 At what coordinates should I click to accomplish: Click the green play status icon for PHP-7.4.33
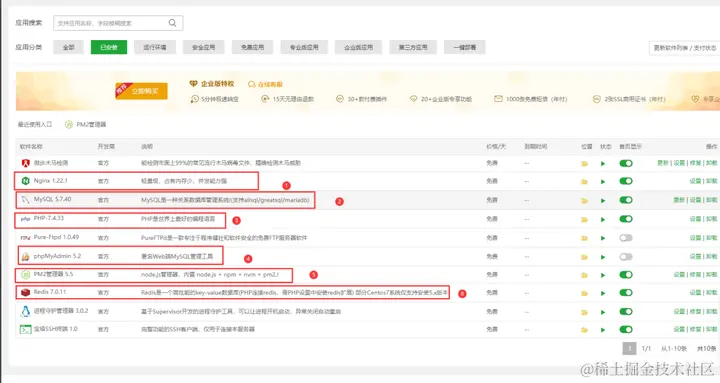pos(603,220)
